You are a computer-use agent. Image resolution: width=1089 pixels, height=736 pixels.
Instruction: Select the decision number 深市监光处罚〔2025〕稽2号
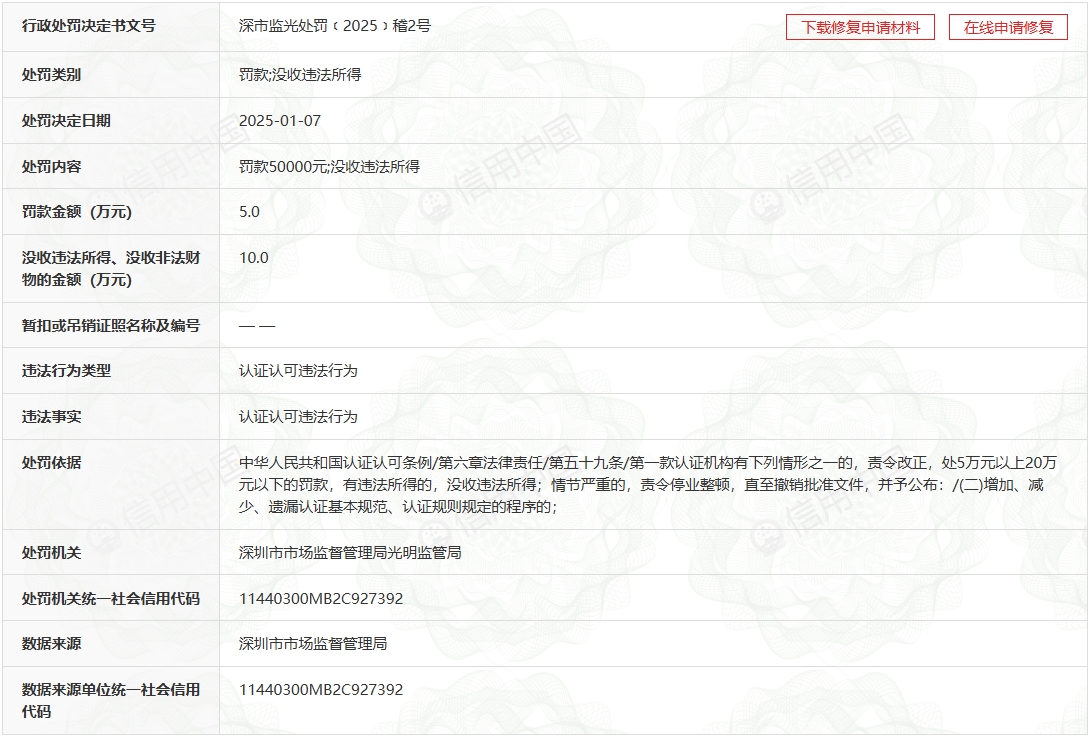coord(334,26)
